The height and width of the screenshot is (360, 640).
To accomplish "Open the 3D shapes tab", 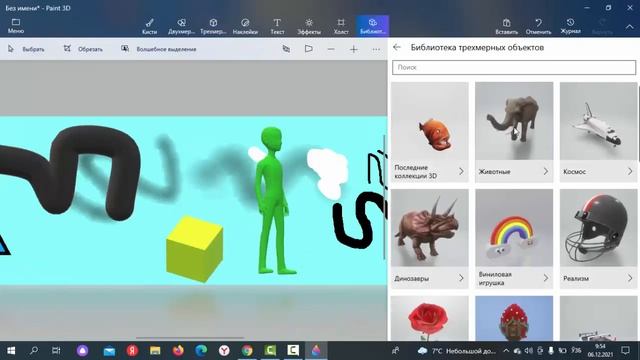I will 213,26.
